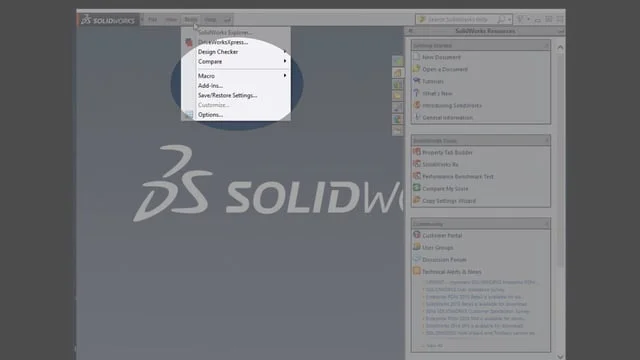Image resolution: width=640 pixels, height=360 pixels.
Task: Click the task pane scroll-down arrow
Action: pyautogui.click(x=560, y=356)
